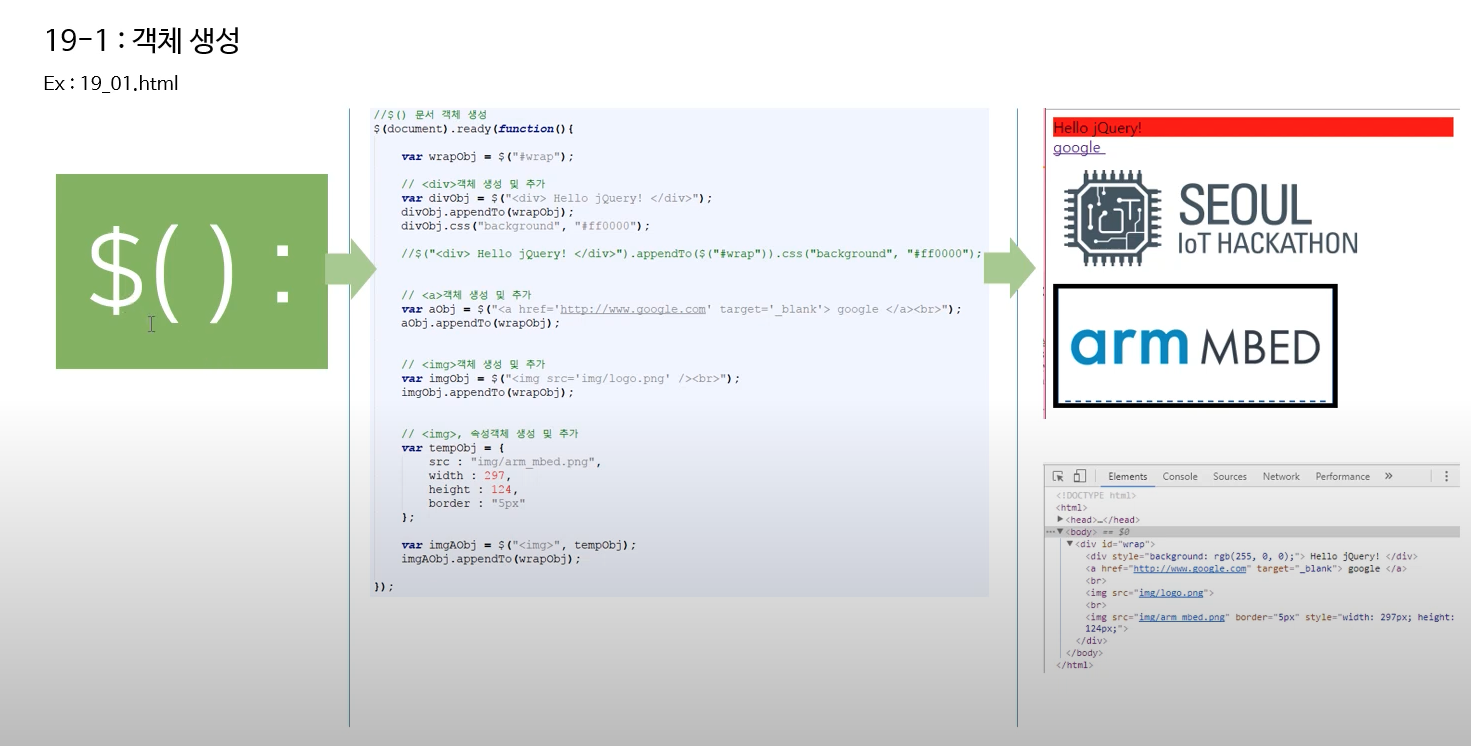Click the line var imgAObj = $("<img>", tempObj);
1471x746 pixels.
tap(519, 545)
